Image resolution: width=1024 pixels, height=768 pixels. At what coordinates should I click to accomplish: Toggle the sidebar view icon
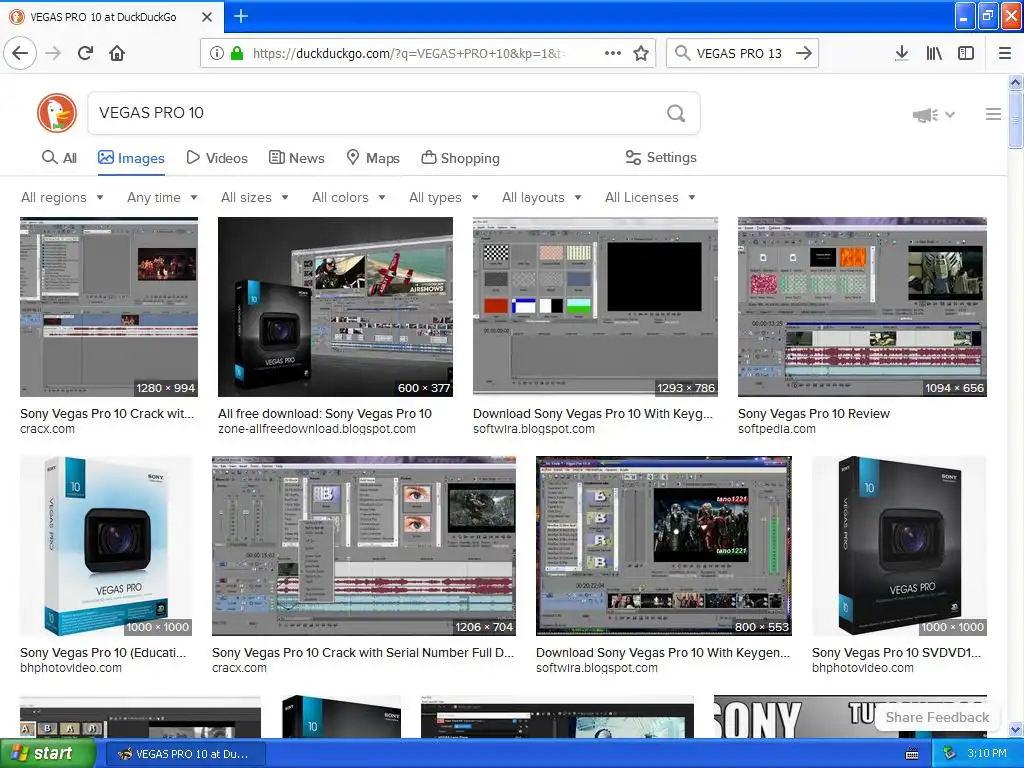pos(966,53)
